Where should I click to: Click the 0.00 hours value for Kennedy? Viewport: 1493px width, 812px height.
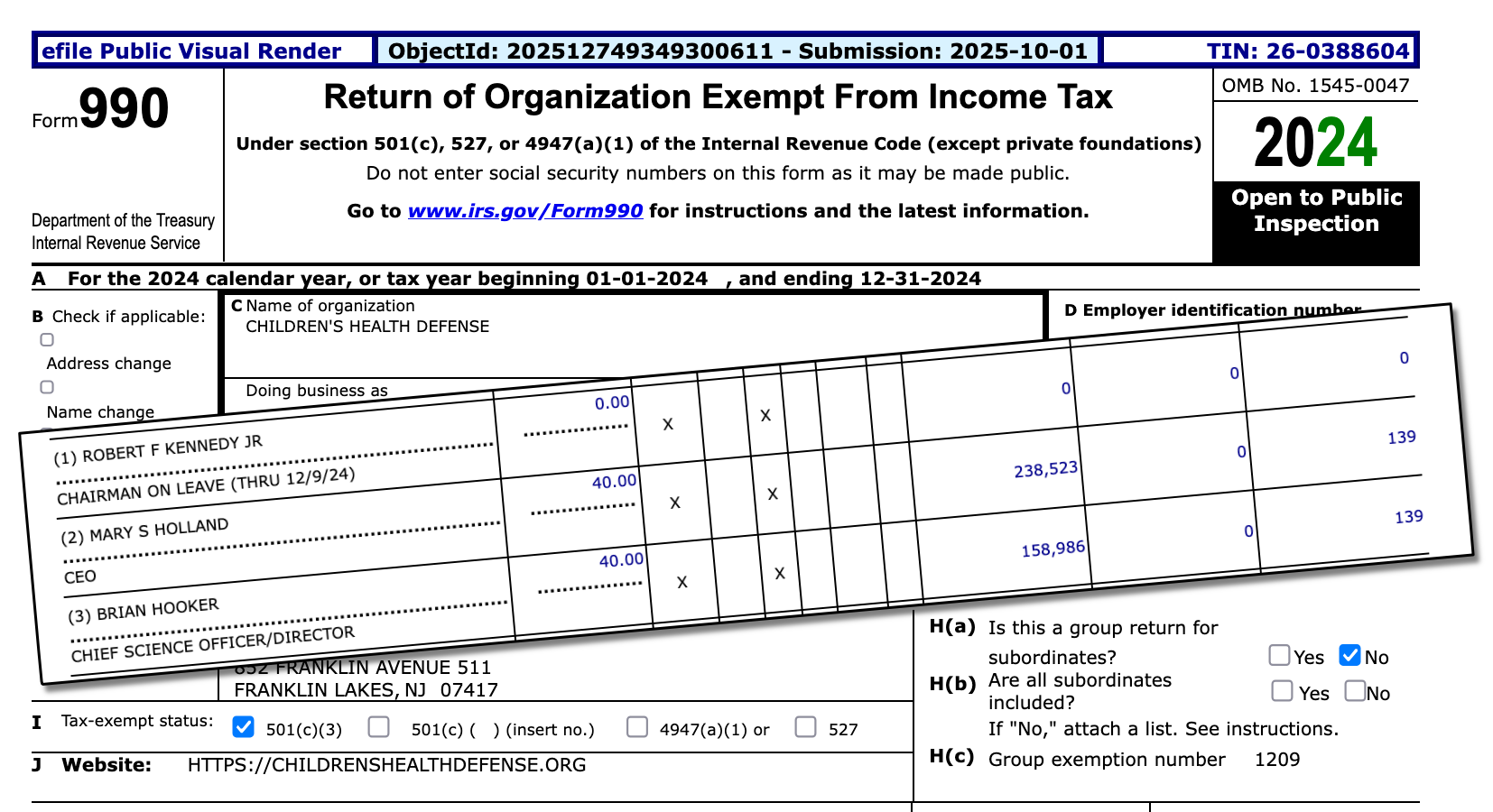click(x=612, y=402)
